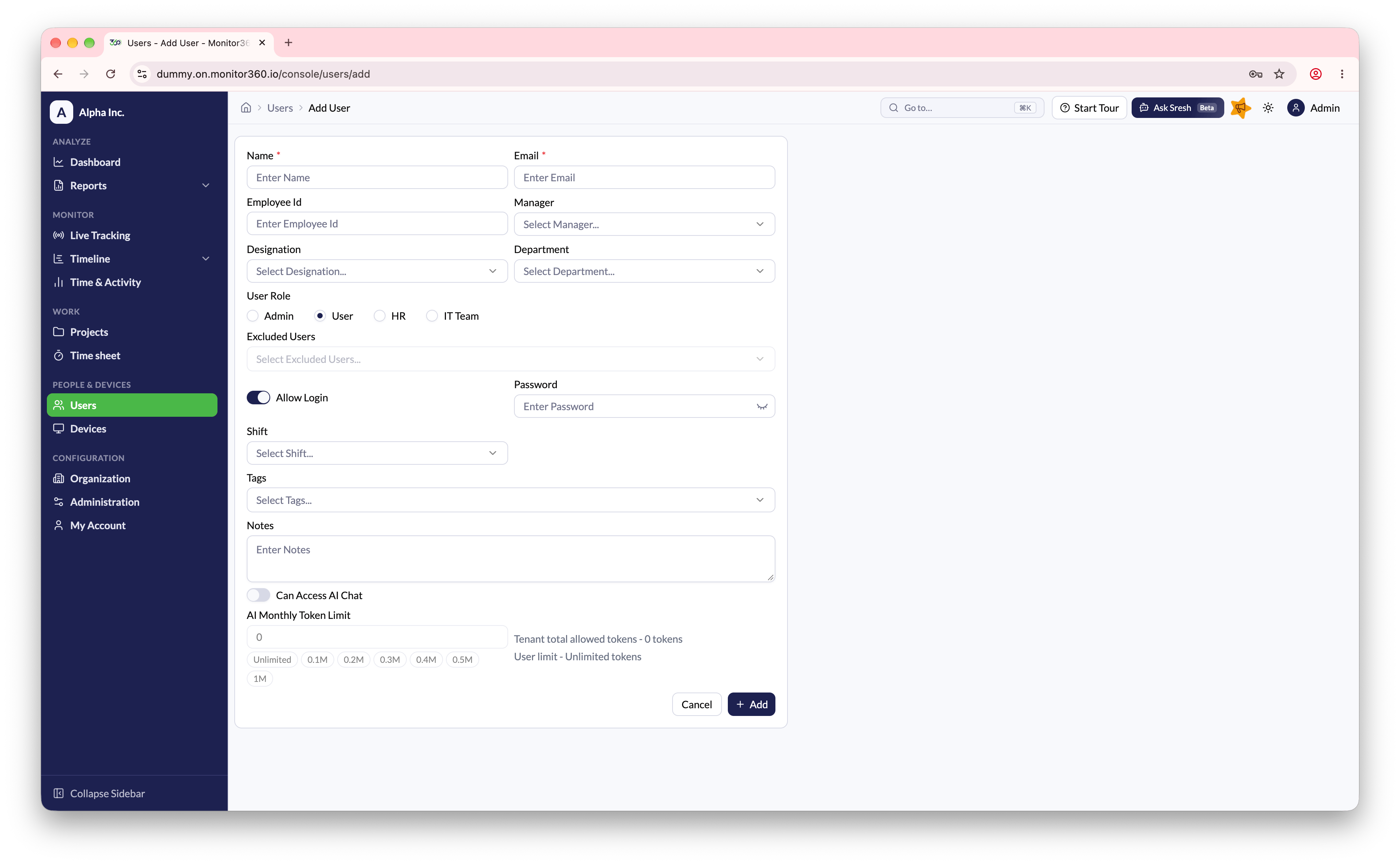Open the Select Manager dropdown

pyautogui.click(x=644, y=224)
